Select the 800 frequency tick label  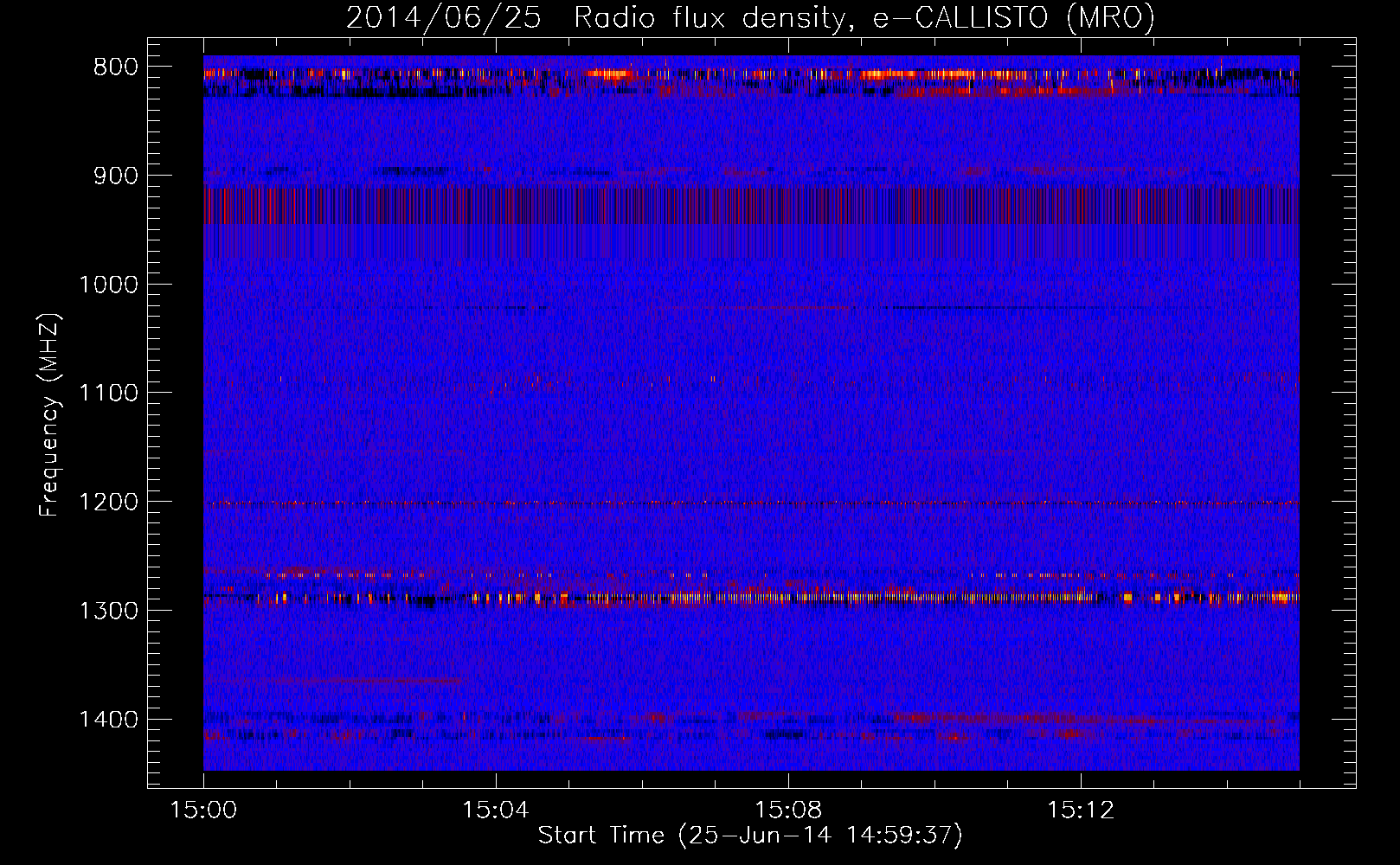[x=115, y=67]
